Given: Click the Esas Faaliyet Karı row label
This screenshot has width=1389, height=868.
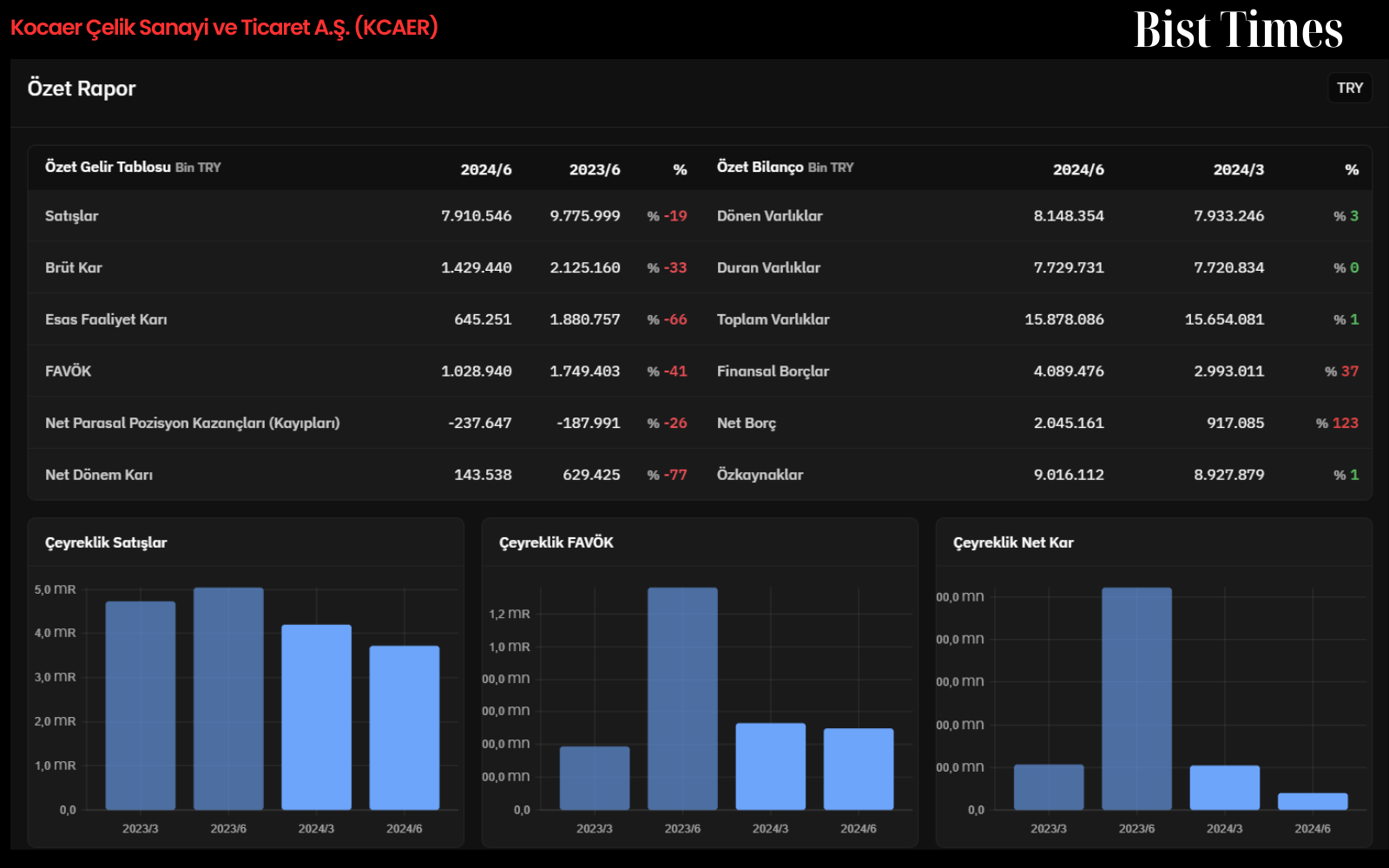Looking at the screenshot, I should coord(106,319).
